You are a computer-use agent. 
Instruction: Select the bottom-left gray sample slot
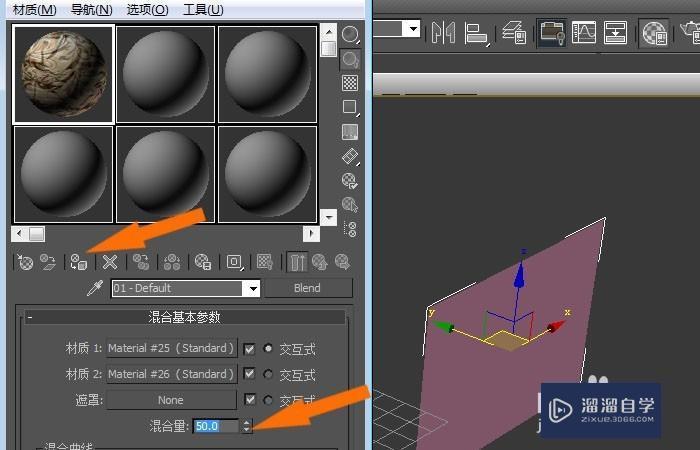point(64,174)
